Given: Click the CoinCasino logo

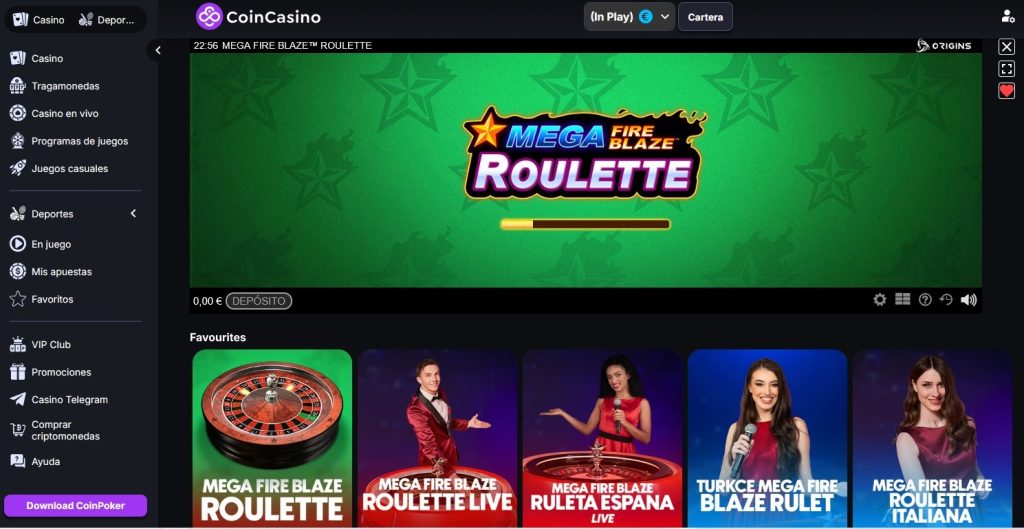Looking at the screenshot, I should (x=258, y=17).
